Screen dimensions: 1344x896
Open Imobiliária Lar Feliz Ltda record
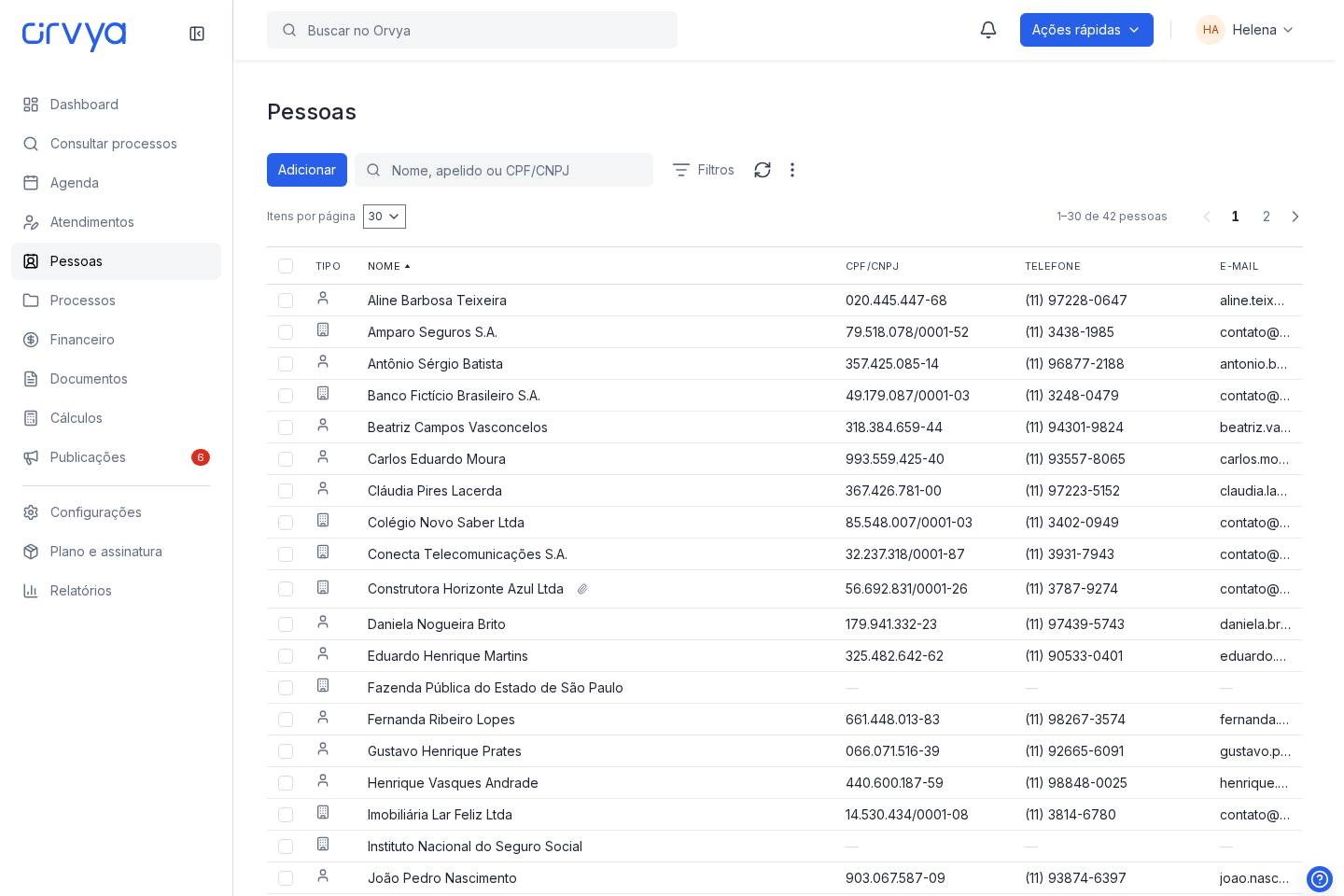click(x=440, y=815)
